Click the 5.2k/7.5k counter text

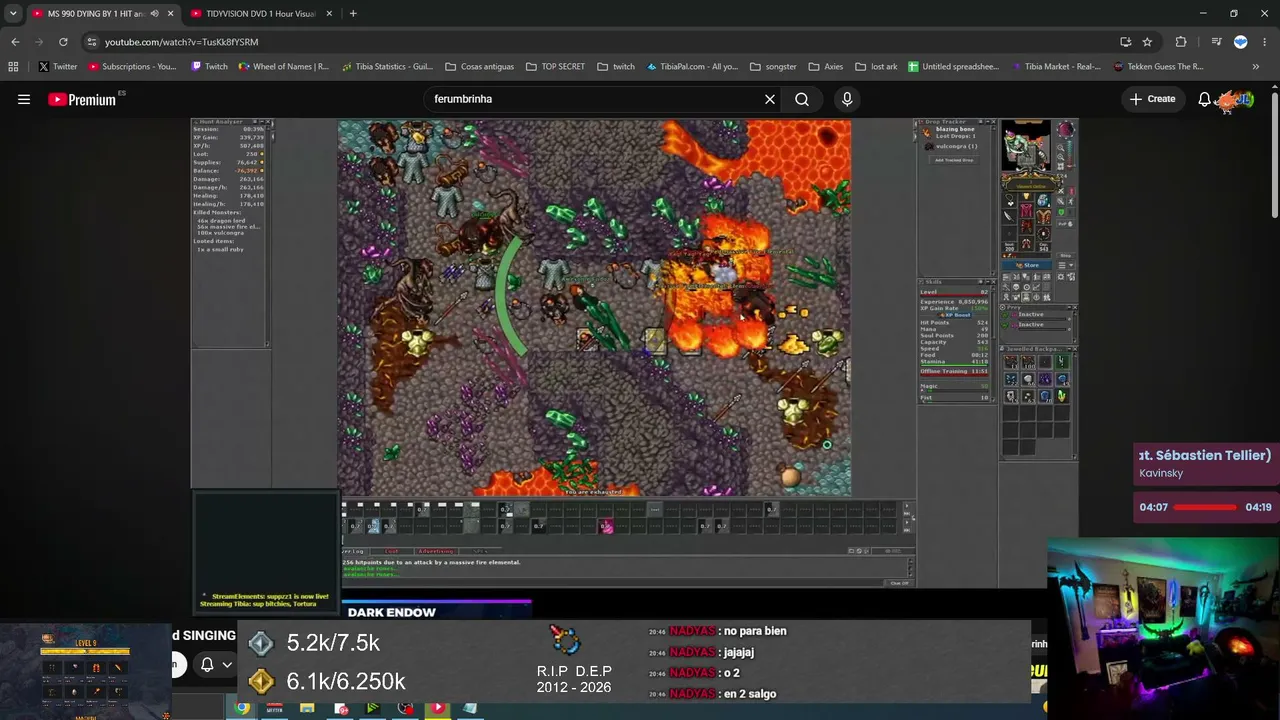pos(333,642)
